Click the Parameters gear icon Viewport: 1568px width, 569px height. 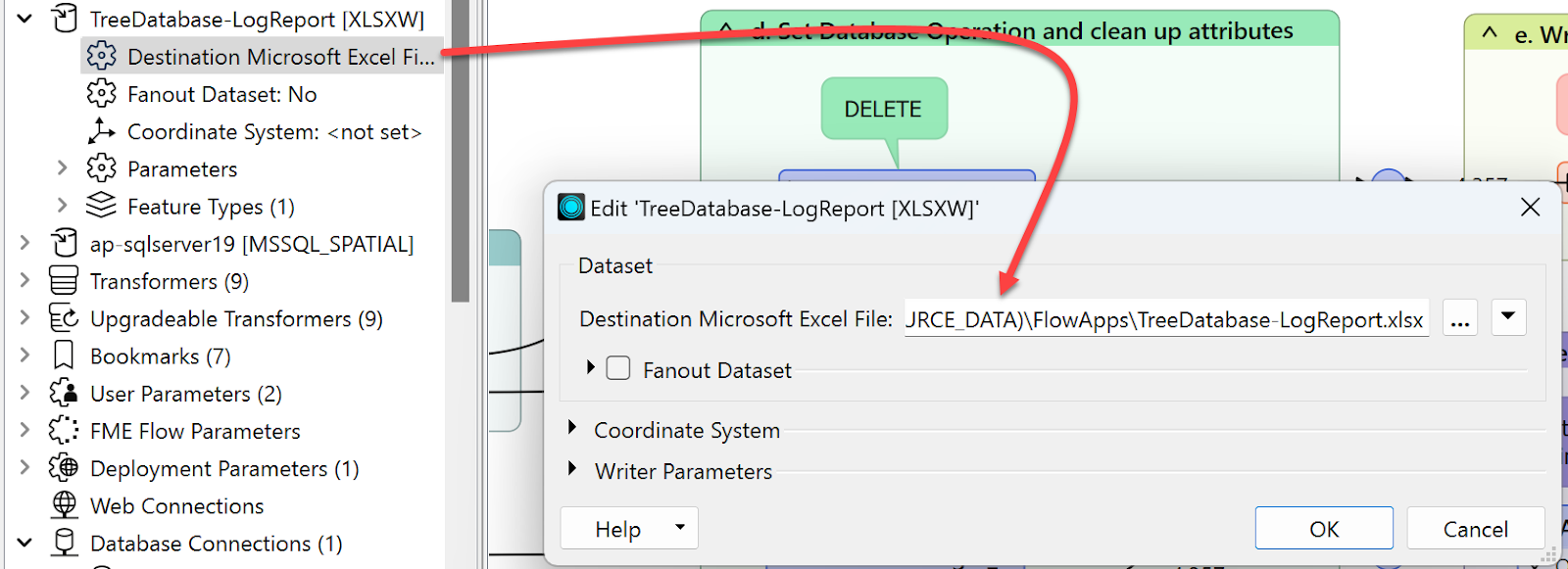coord(101,168)
